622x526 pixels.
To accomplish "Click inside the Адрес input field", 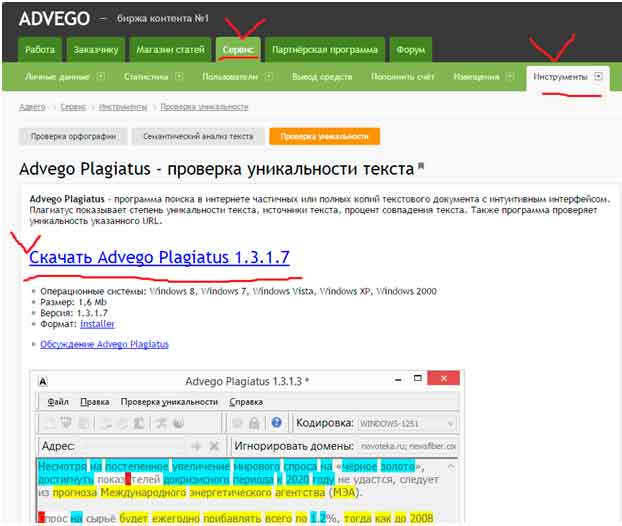I will tap(131, 446).
